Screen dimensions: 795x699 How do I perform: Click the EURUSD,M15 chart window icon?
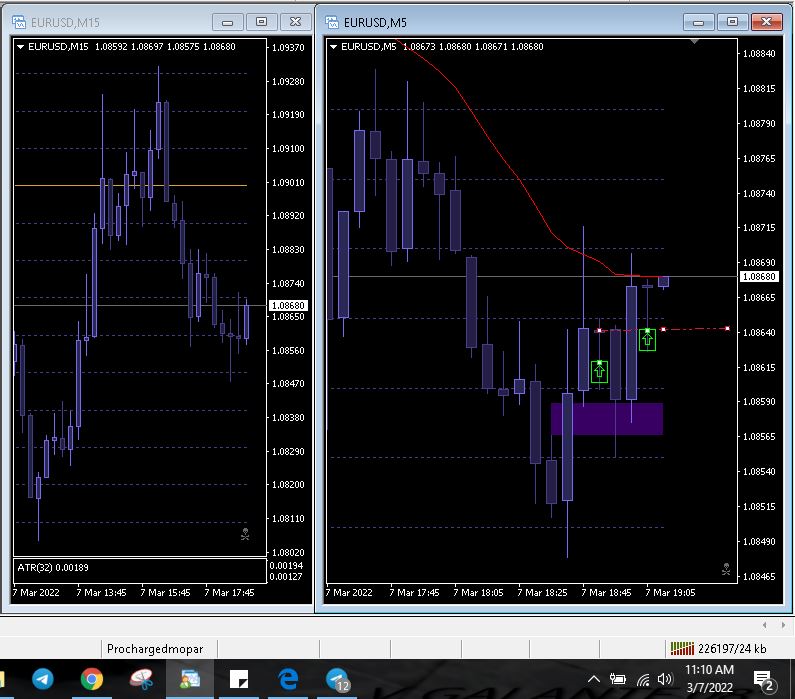(19, 22)
